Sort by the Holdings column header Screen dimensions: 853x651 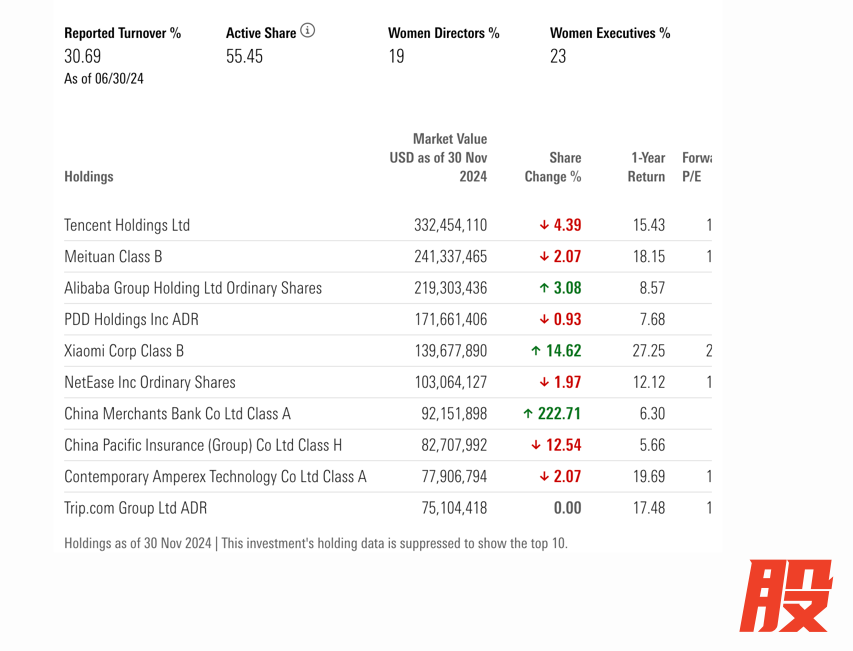pos(88,177)
